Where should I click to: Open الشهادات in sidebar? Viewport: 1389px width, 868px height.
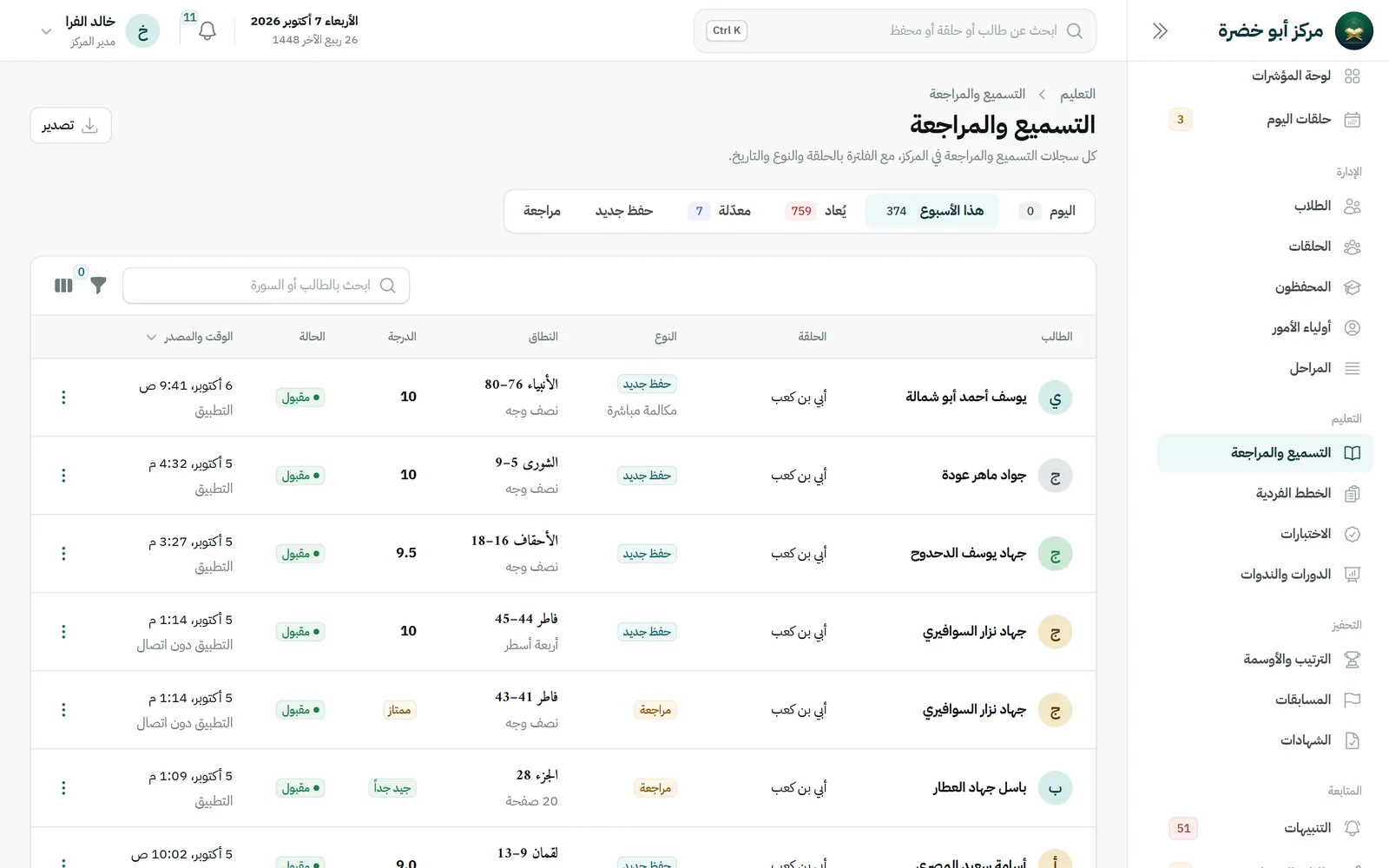point(1266,740)
